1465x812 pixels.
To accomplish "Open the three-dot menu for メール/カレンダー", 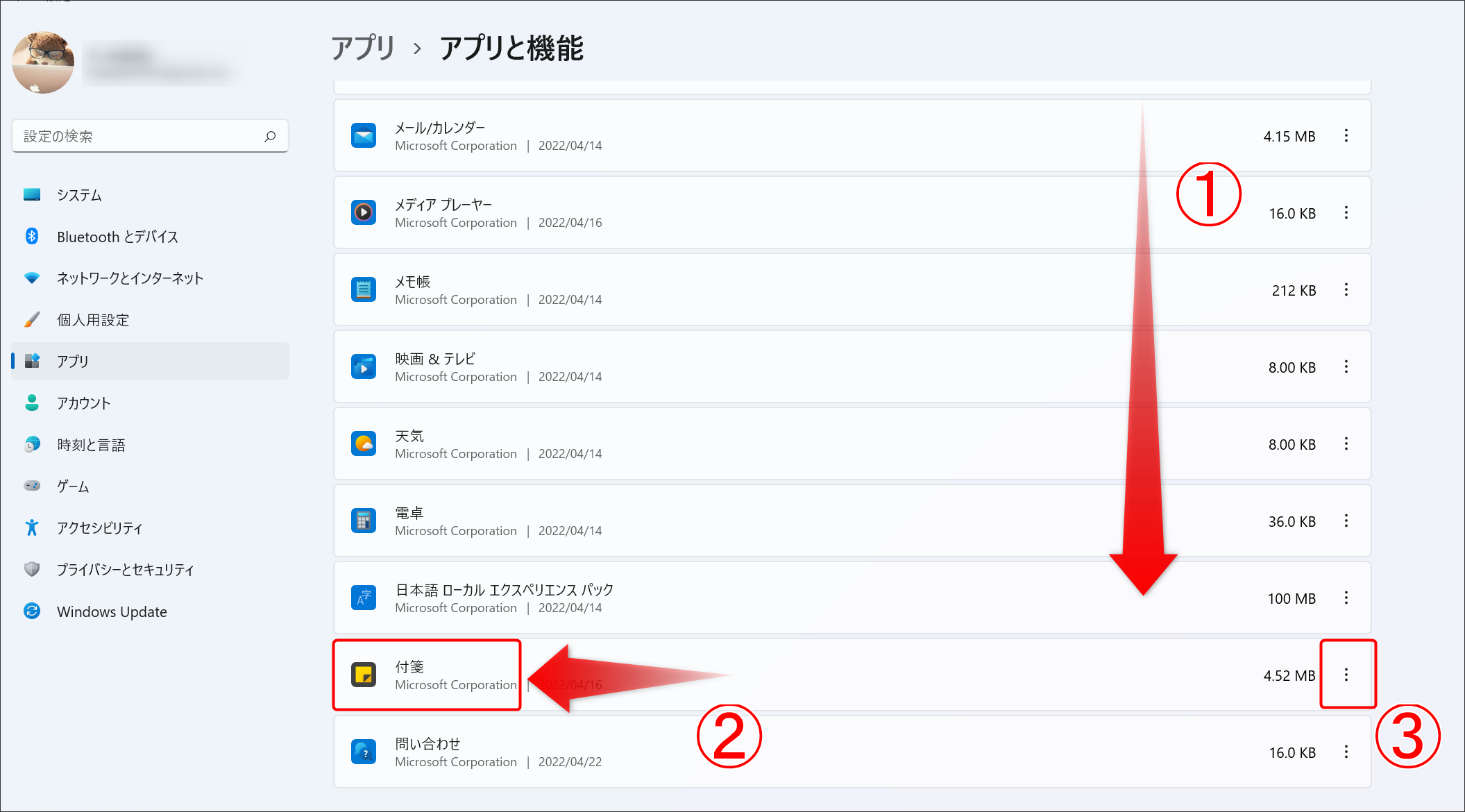I will pos(1346,136).
